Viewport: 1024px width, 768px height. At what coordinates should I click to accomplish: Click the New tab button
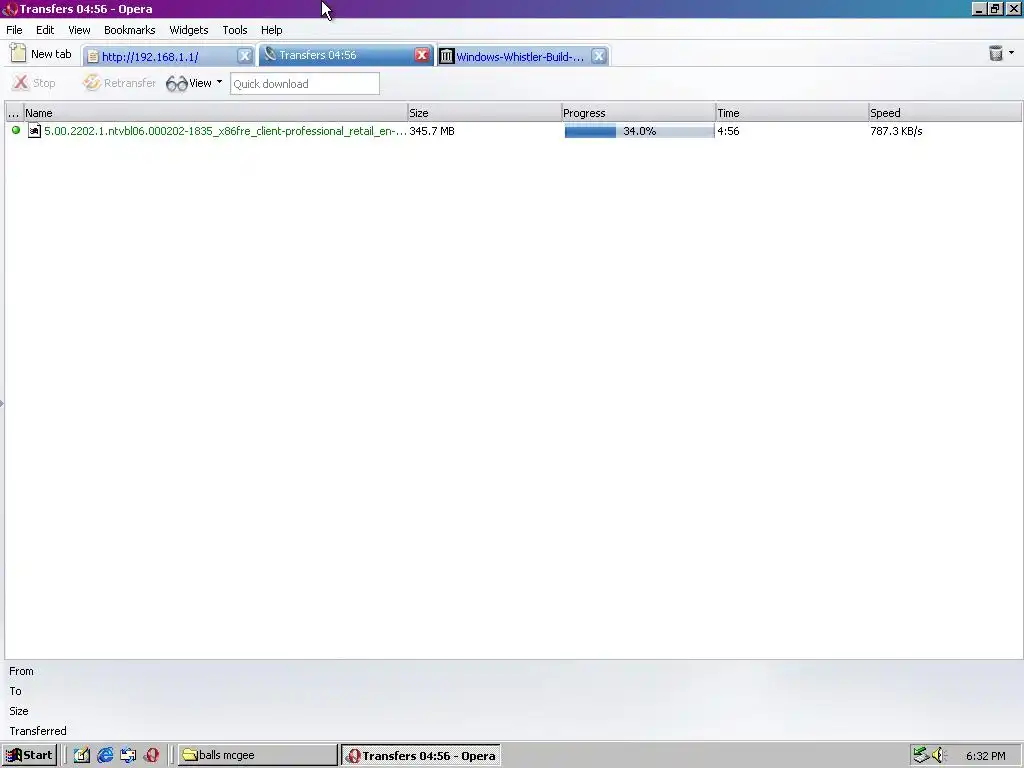point(41,54)
